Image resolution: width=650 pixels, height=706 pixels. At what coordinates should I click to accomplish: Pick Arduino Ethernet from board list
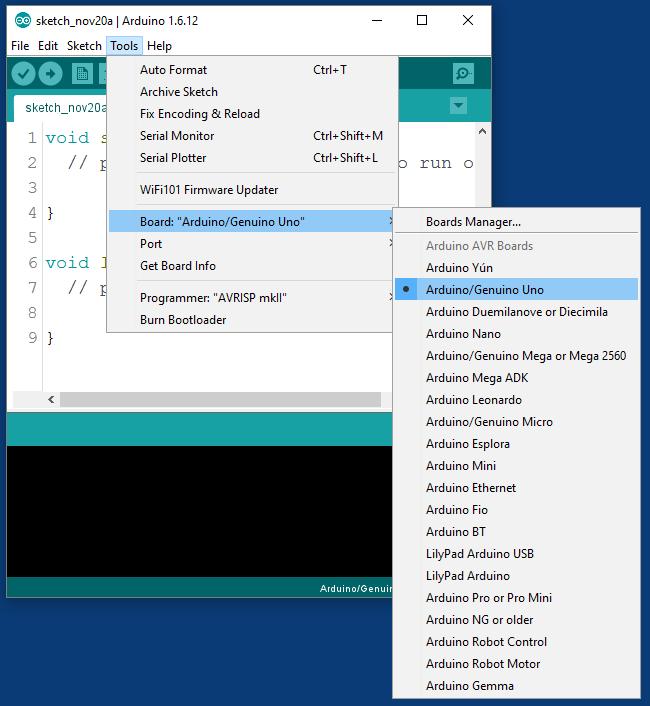pyautogui.click(x=516, y=488)
